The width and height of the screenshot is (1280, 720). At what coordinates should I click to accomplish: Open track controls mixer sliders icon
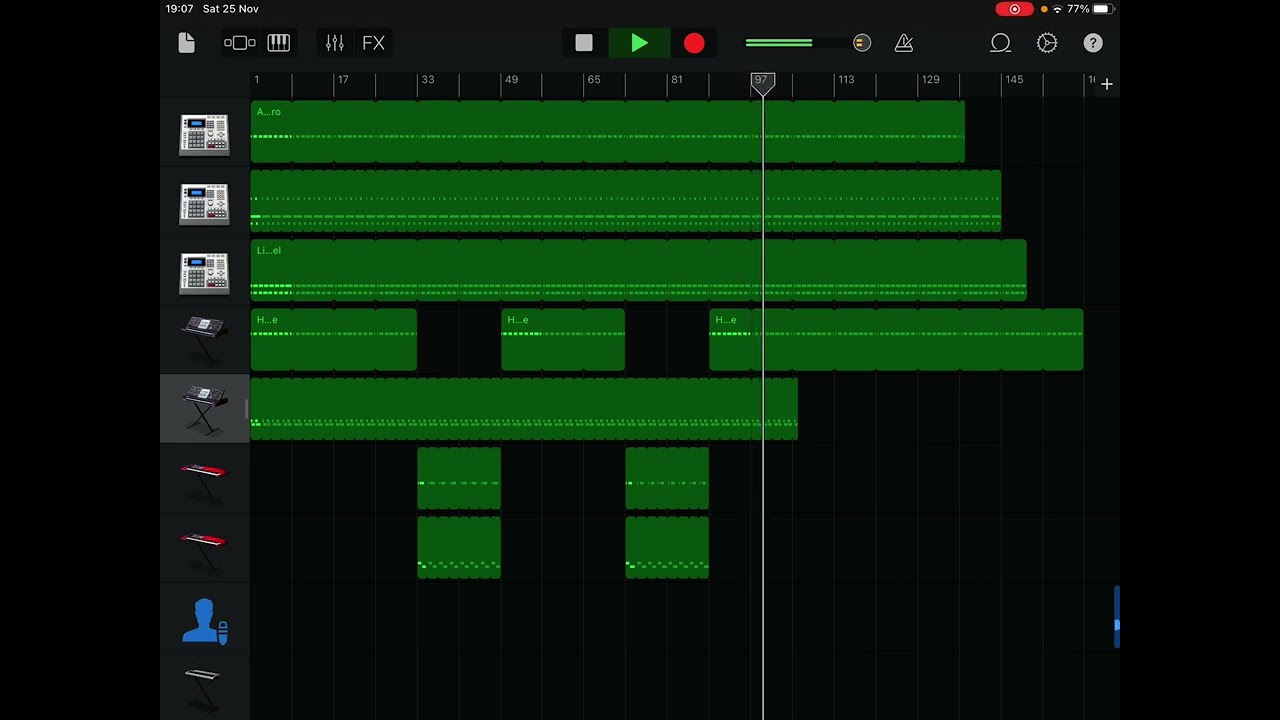click(335, 43)
